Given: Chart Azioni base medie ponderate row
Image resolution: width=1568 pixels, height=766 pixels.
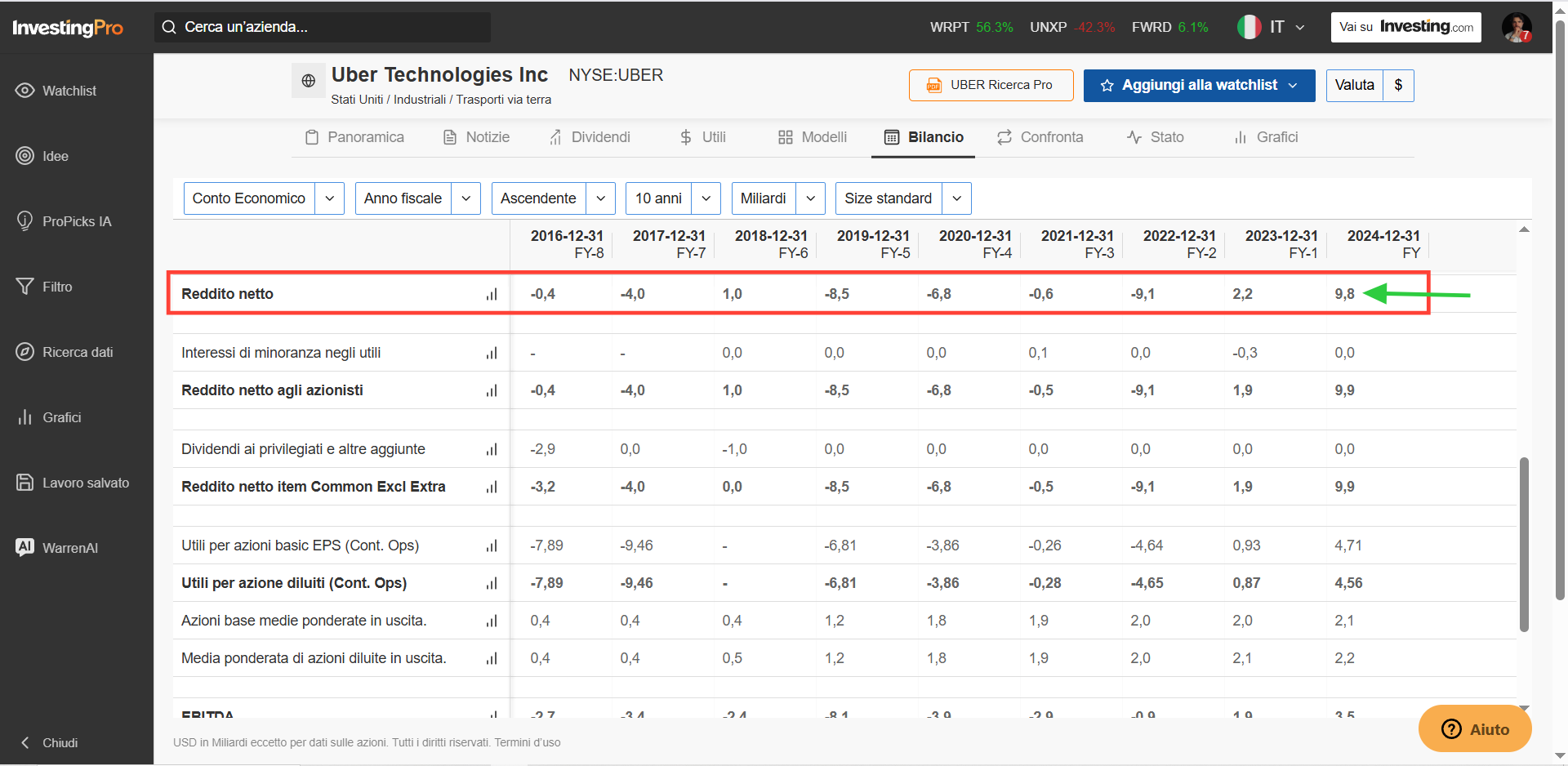Looking at the screenshot, I should click(x=492, y=621).
